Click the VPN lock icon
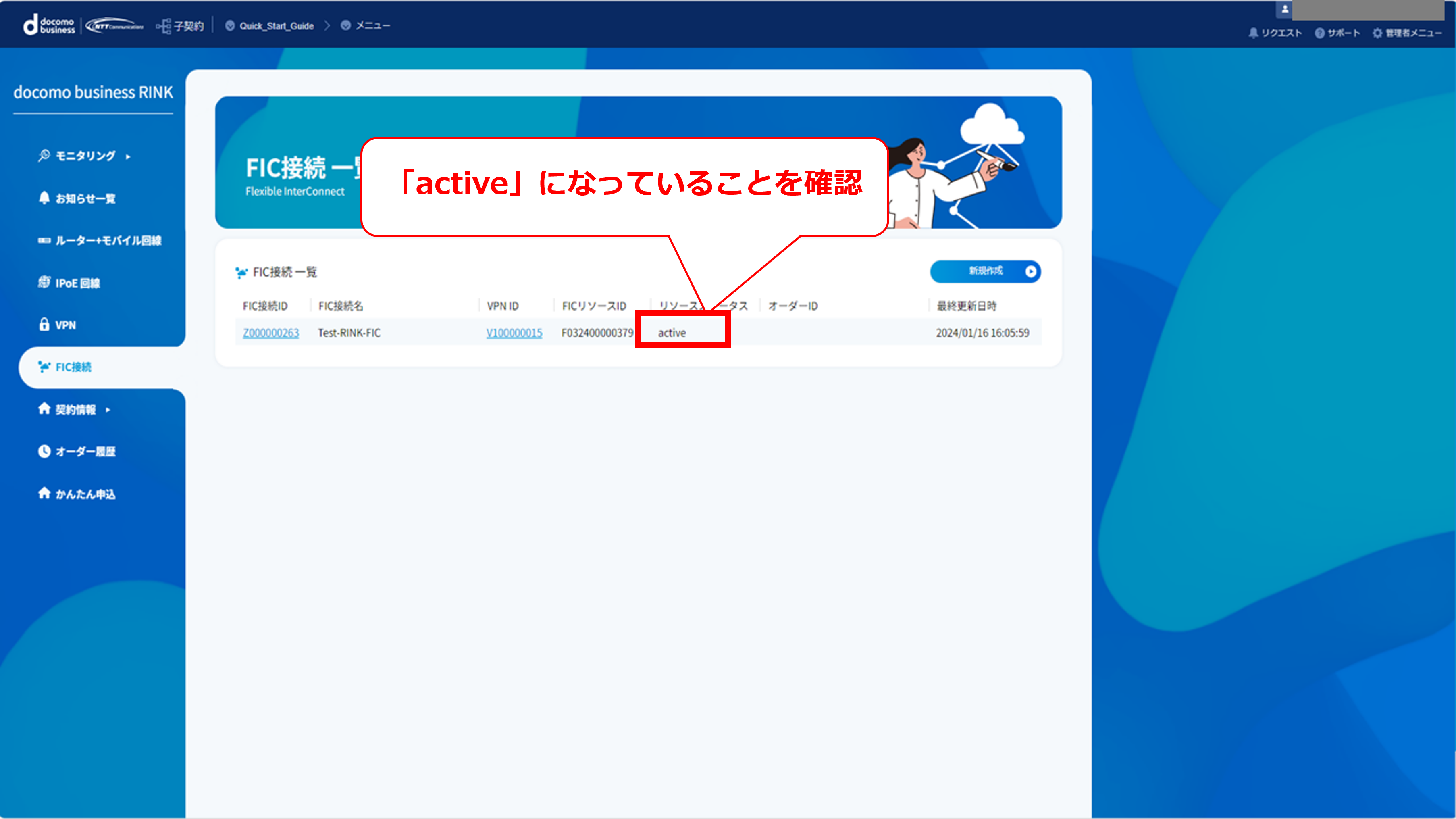The image size is (1456, 819). click(x=44, y=324)
